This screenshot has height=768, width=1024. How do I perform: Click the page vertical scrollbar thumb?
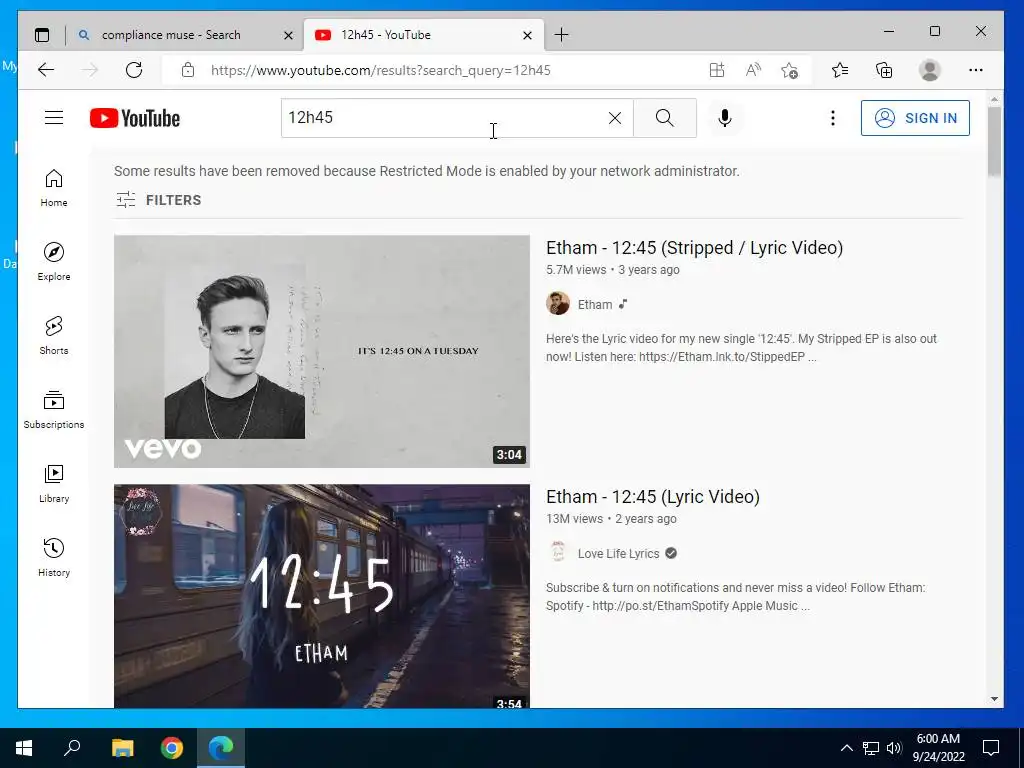994,140
